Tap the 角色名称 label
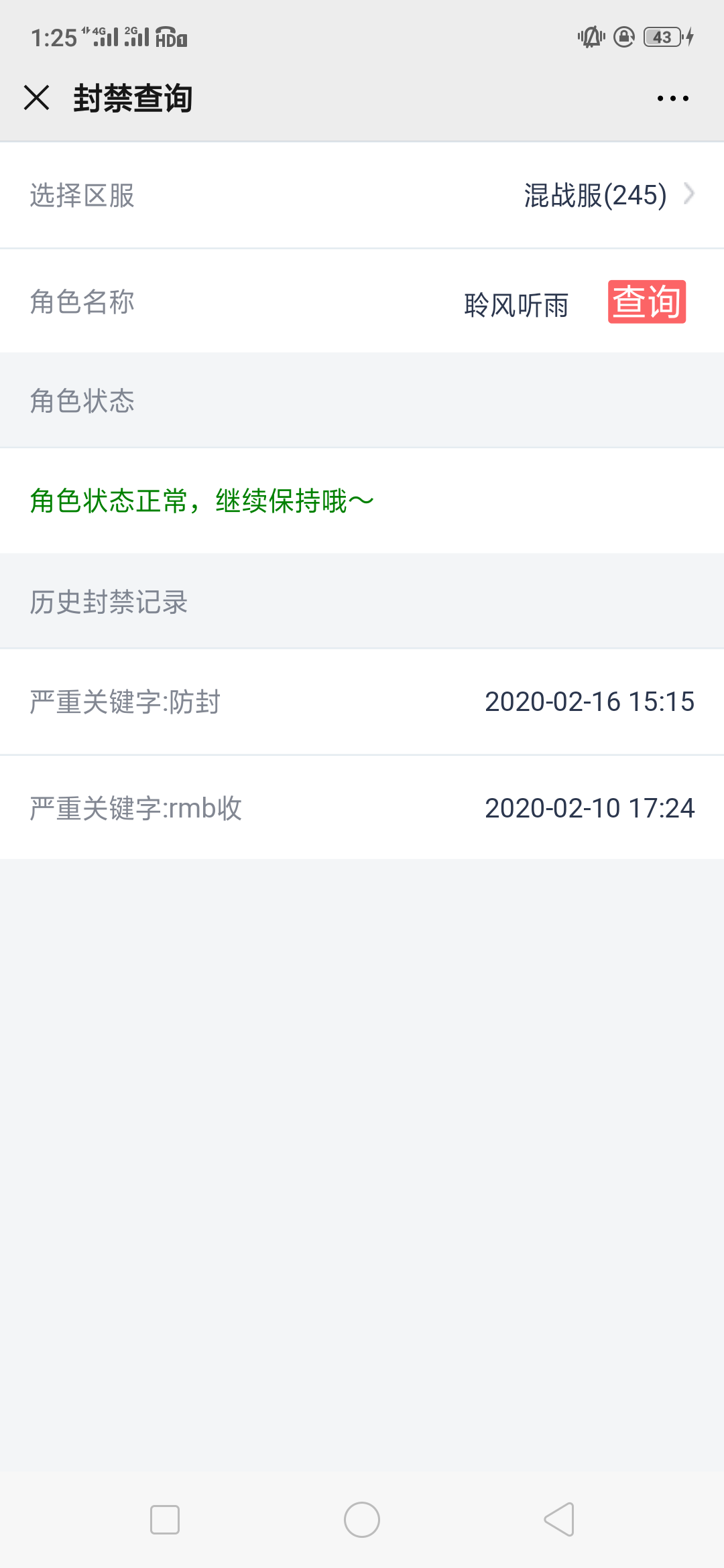This screenshot has height=1568, width=724. point(82,302)
